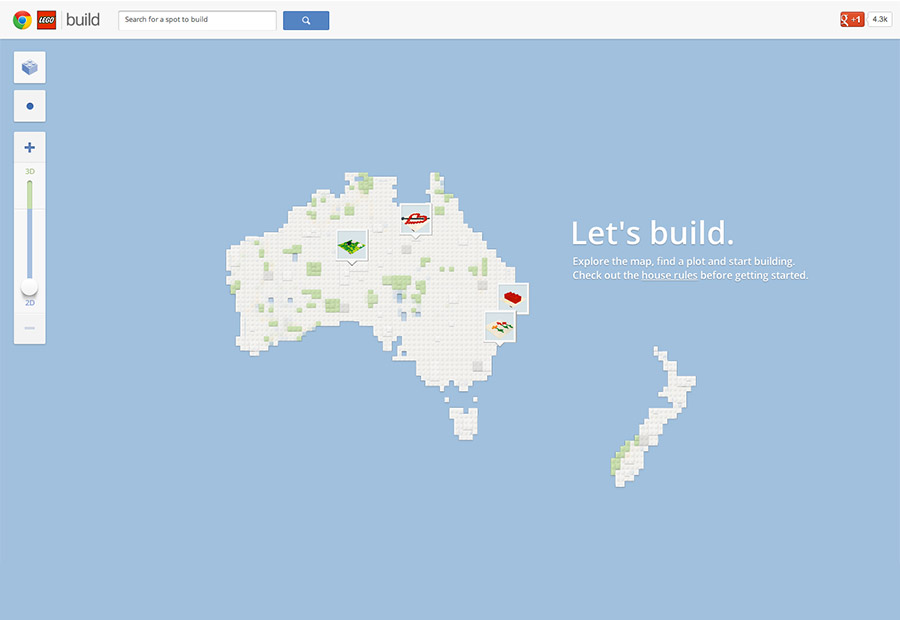Open the house rules link
The image size is (900, 620).
669,275
